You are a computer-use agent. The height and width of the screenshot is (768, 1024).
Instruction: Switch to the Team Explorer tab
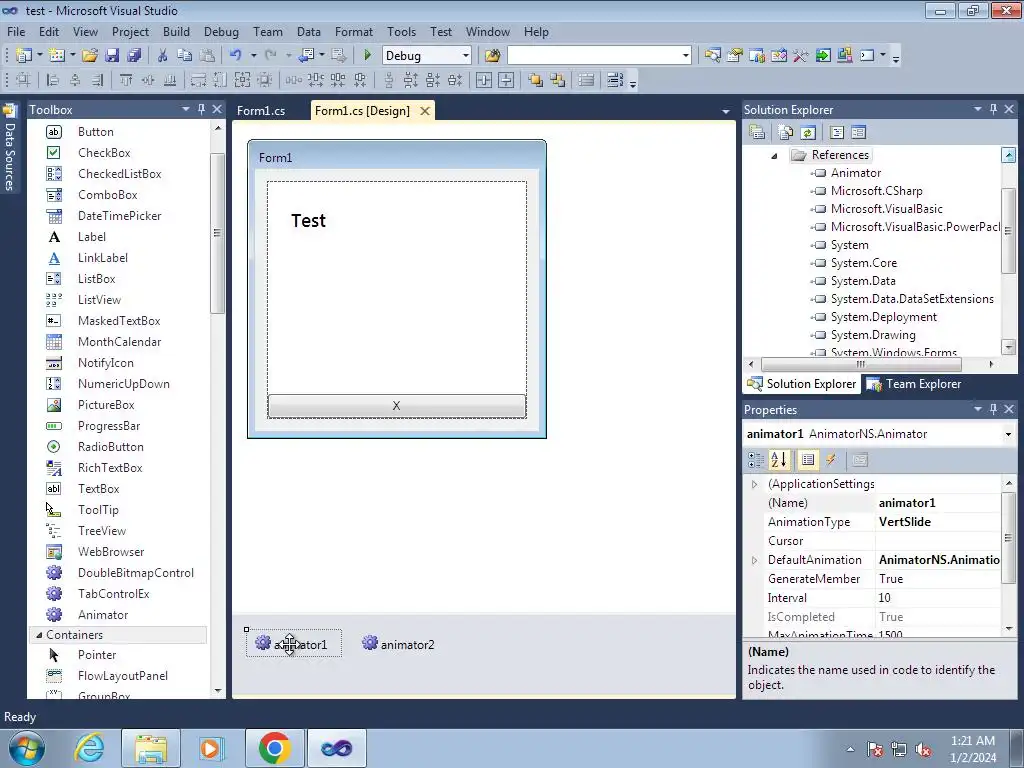914,384
